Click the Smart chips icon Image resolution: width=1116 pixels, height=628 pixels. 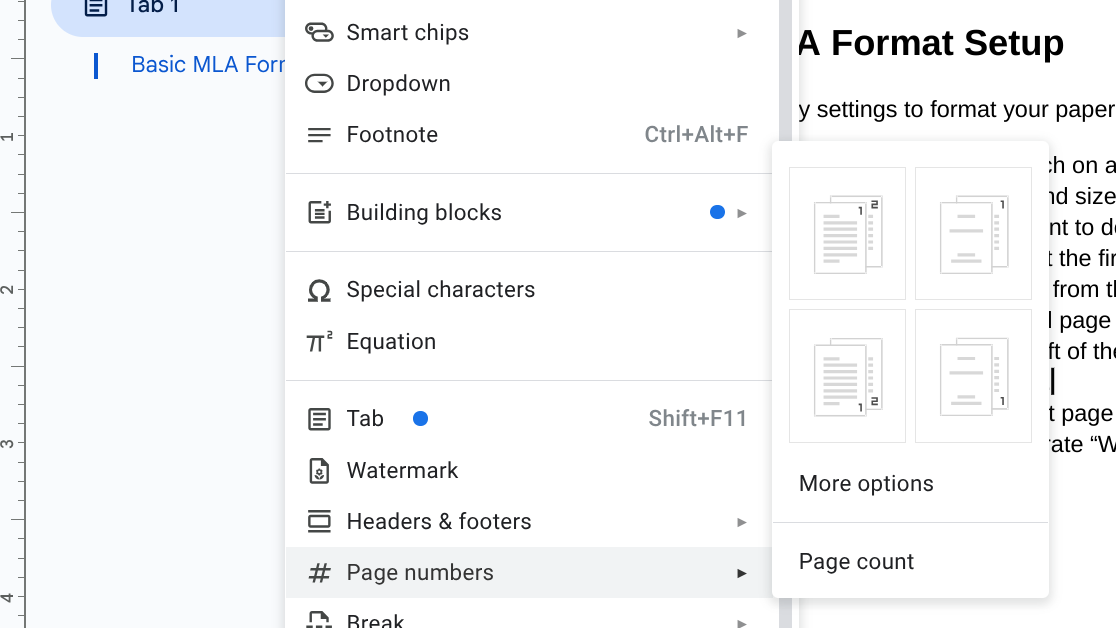coord(319,32)
